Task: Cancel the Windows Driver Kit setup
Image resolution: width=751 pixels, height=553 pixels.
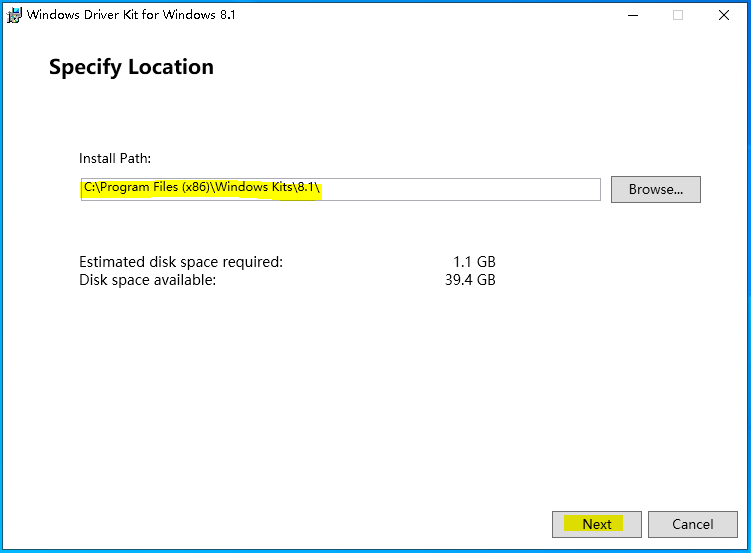Action: (693, 524)
